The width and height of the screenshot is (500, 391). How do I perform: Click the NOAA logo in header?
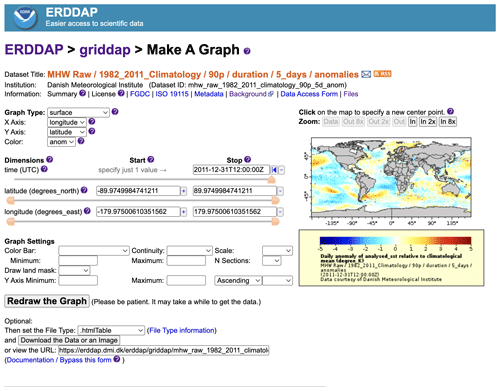coord(24,17)
